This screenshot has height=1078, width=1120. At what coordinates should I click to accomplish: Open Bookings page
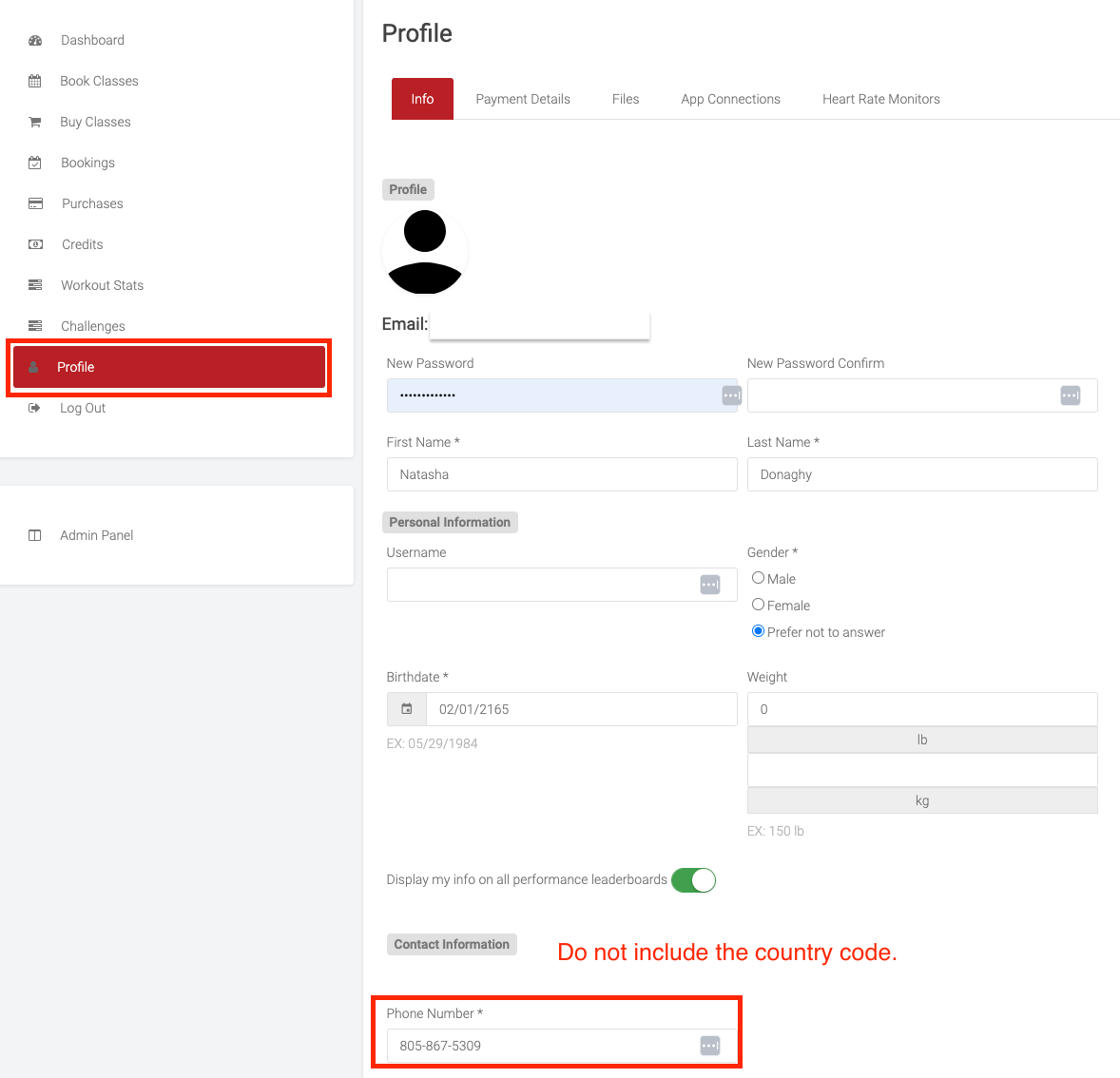(x=87, y=163)
